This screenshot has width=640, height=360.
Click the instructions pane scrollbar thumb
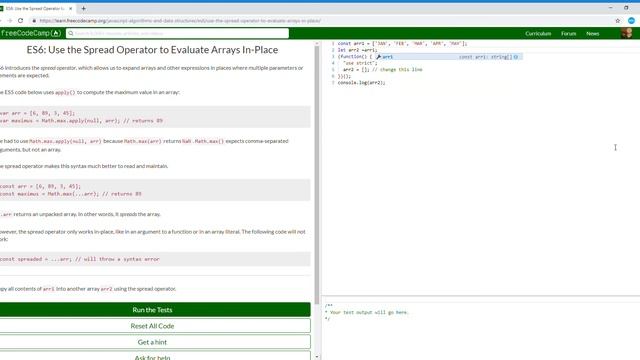click(317, 175)
